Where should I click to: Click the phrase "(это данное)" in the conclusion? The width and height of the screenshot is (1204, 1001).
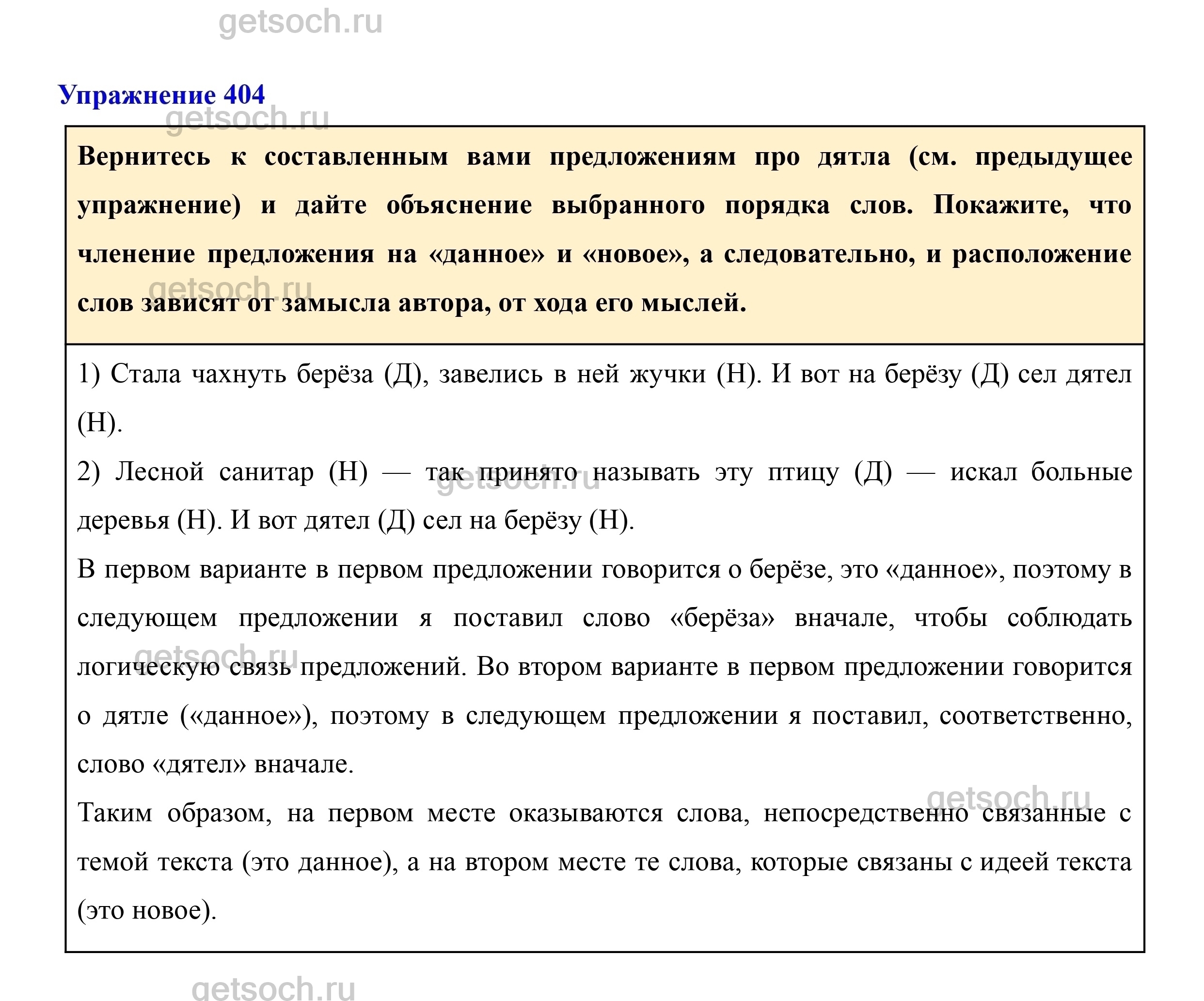coord(319,862)
